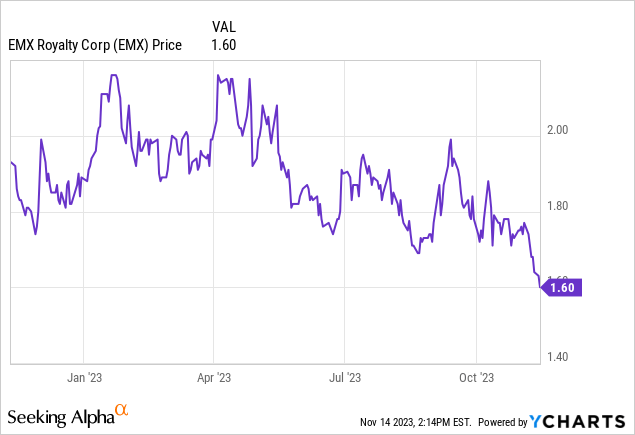635x435 pixels.
Task: Click the Jul '23 axis label
Action: point(345,377)
